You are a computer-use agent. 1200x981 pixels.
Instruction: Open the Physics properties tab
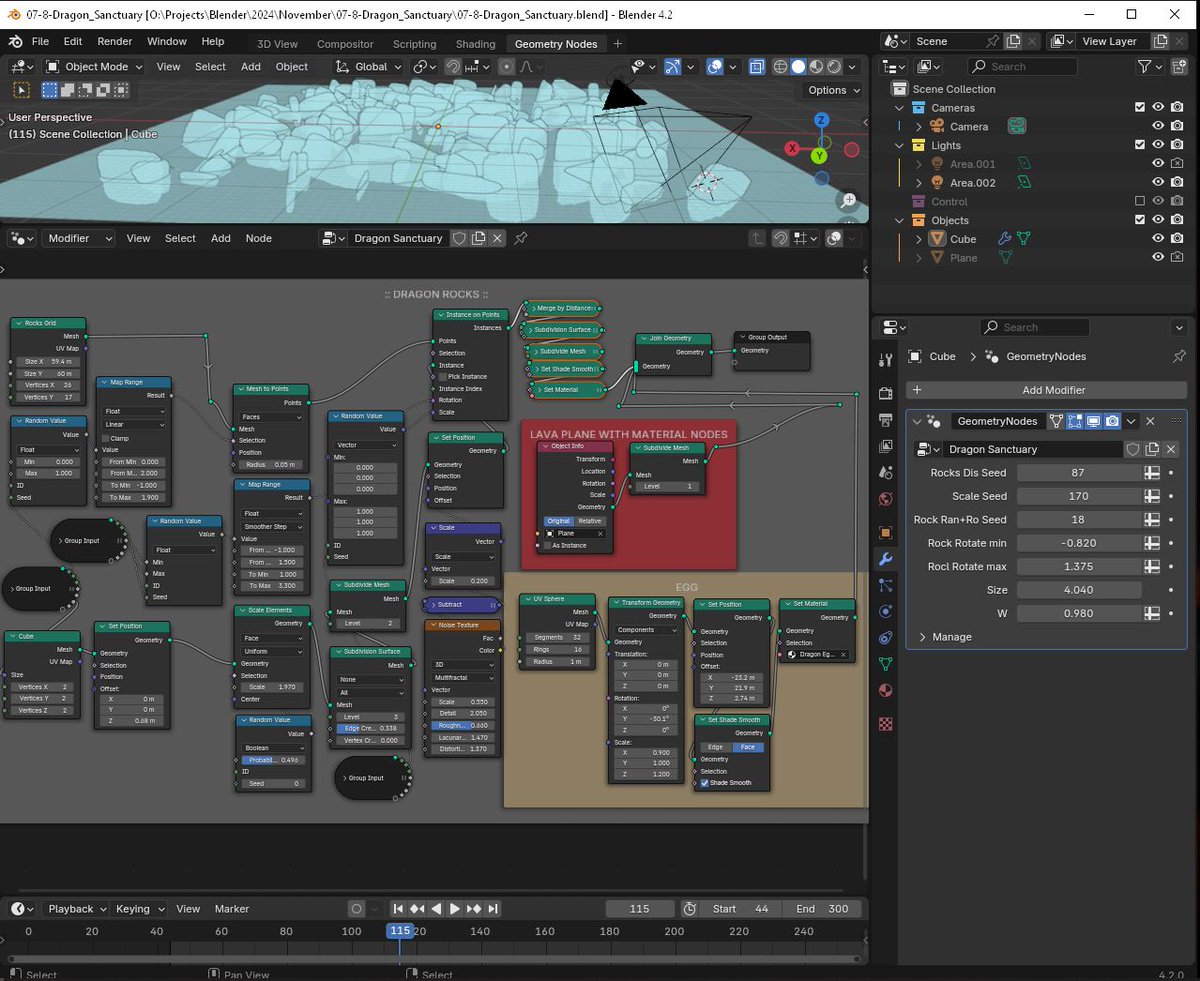[x=885, y=611]
